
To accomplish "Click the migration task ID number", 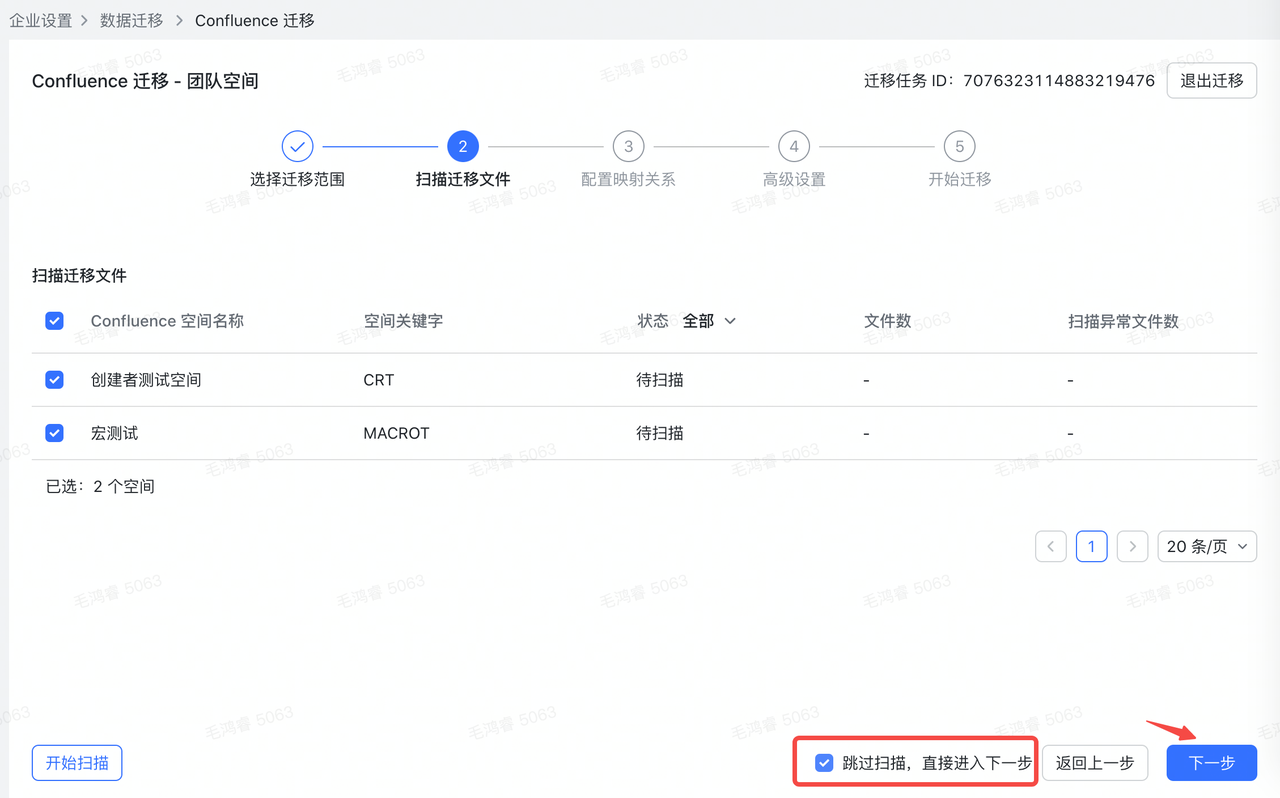I will (x=1059, y=81).
